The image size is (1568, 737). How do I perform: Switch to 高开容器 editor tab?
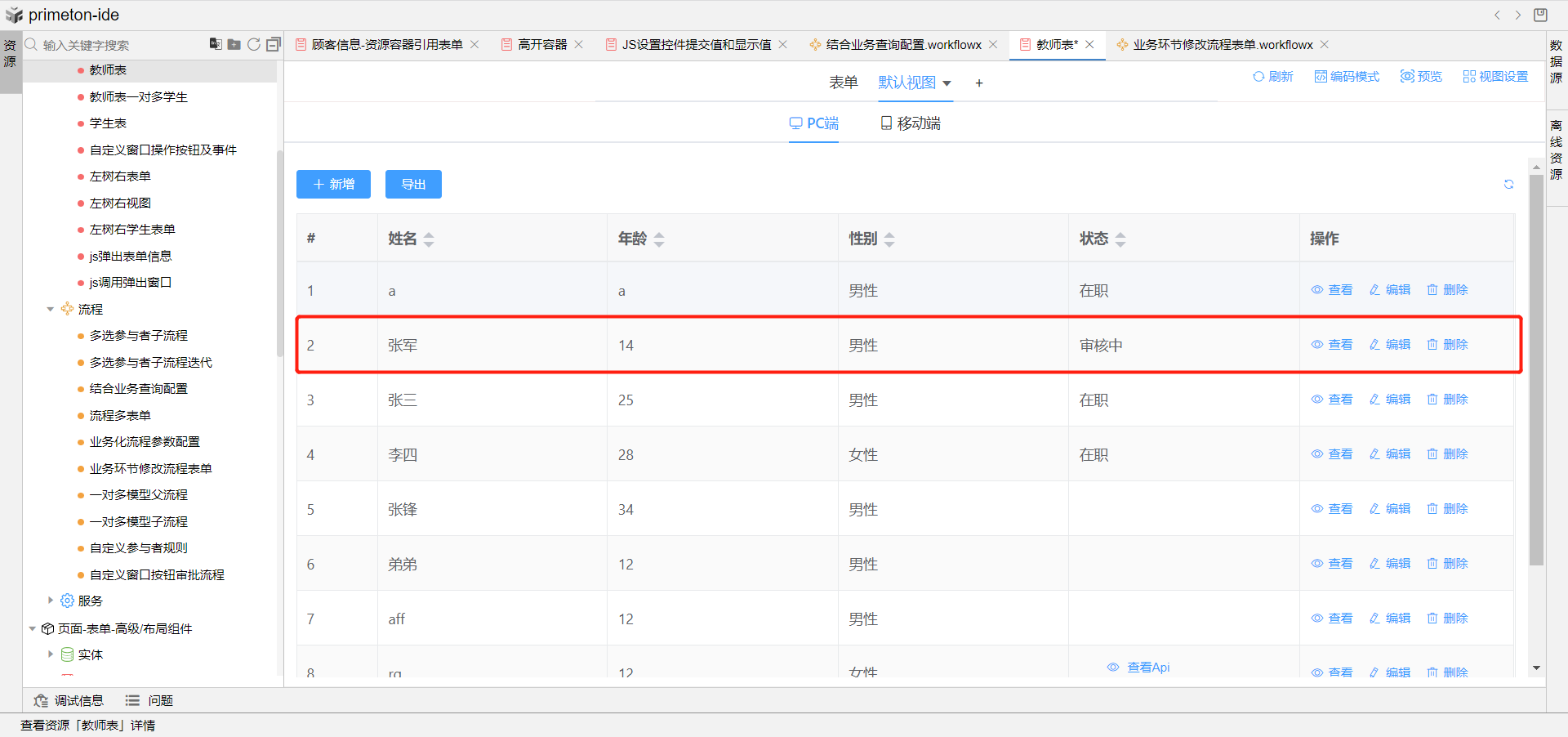541,44
